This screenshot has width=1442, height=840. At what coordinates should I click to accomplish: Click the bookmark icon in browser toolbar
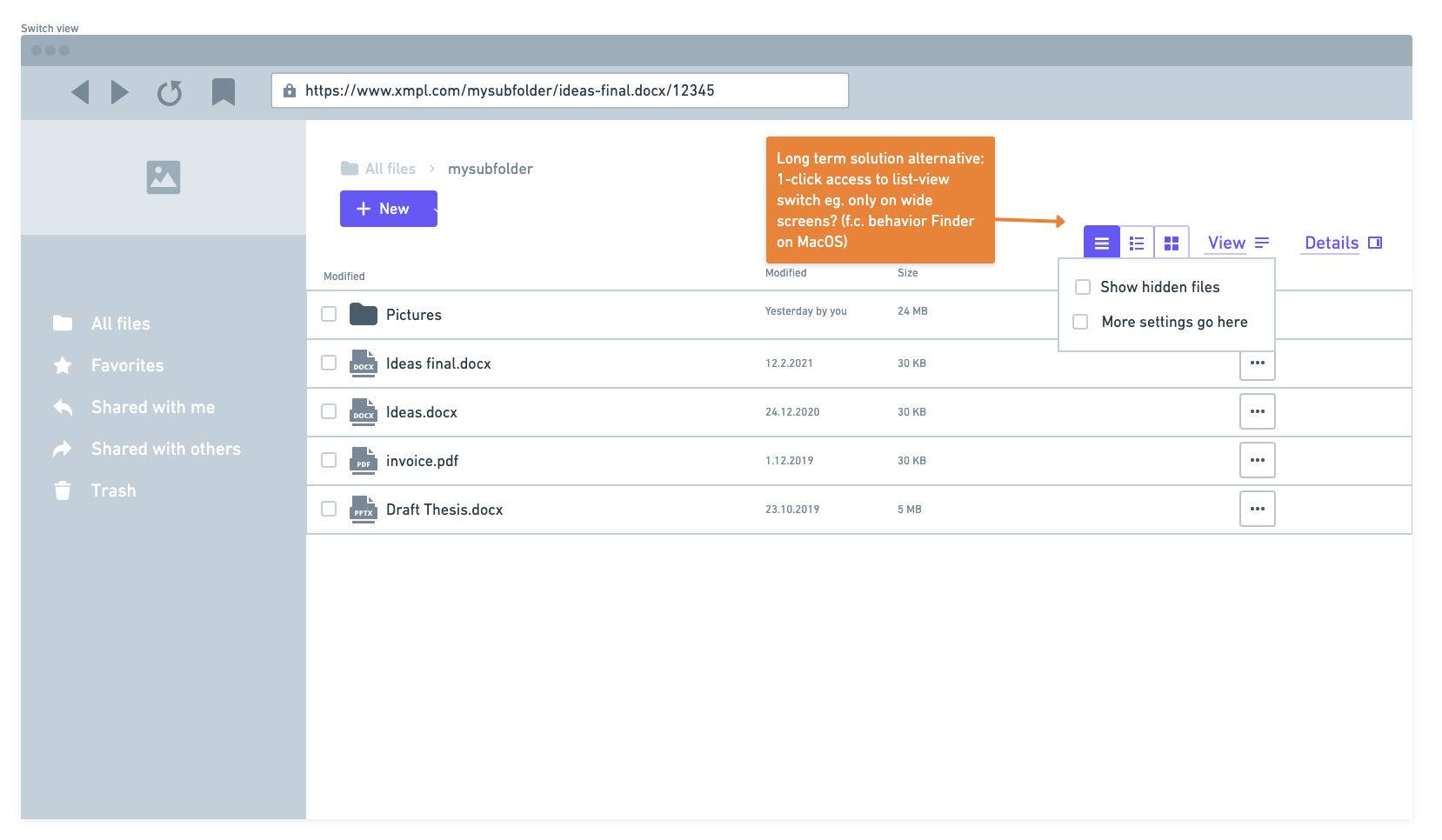click(224, 92)
